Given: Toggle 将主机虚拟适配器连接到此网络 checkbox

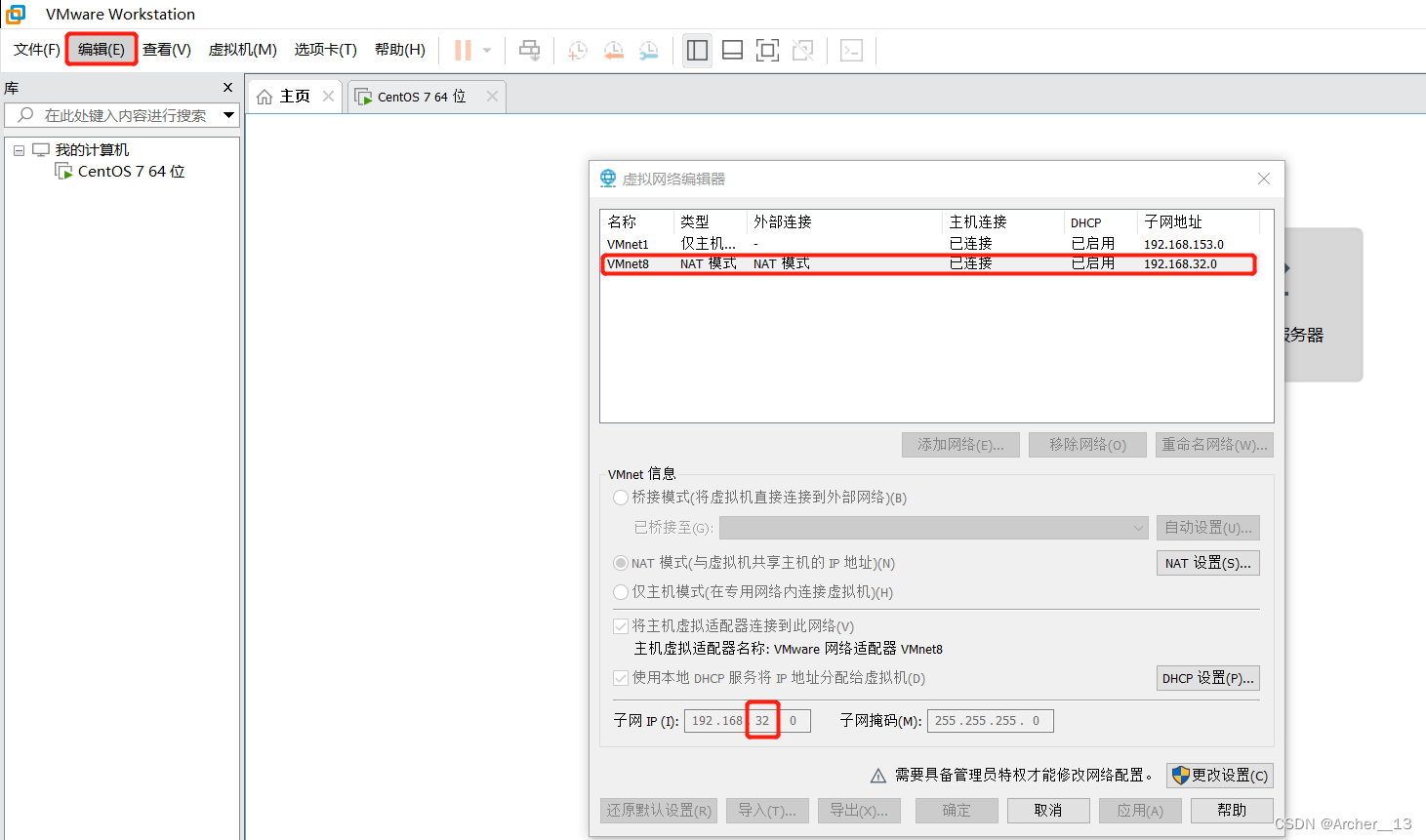Looking at the screenshot, I should [x=621, y=626].
